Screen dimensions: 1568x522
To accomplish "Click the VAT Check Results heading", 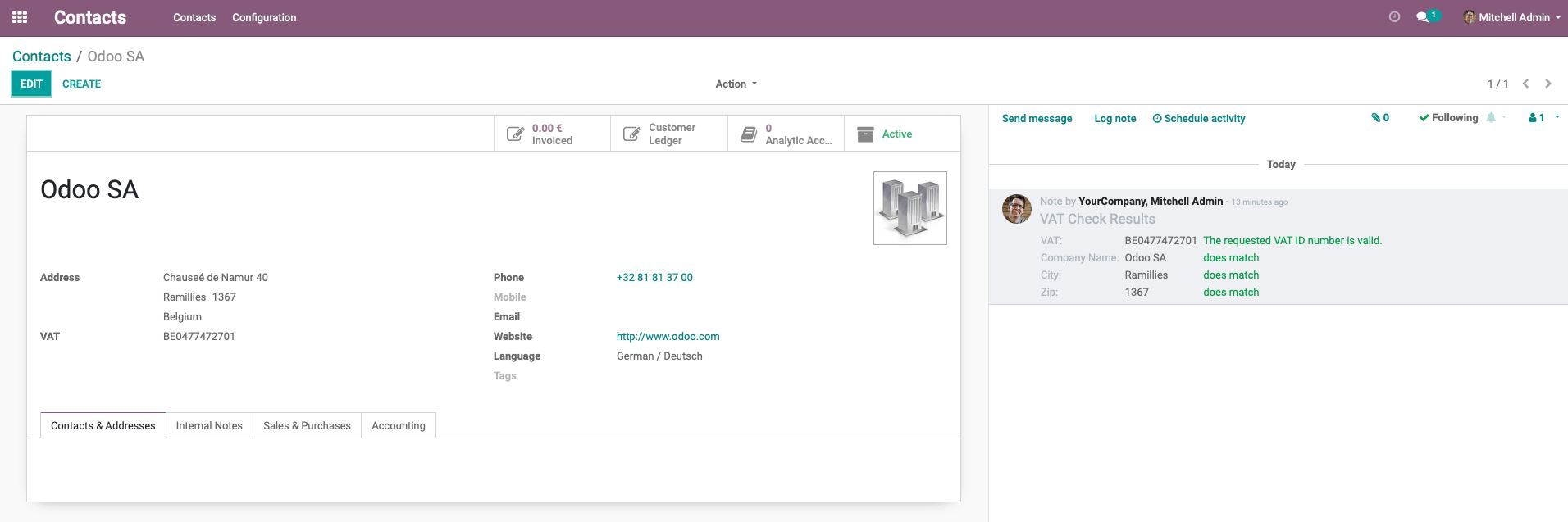I will tap(1097, 219).
